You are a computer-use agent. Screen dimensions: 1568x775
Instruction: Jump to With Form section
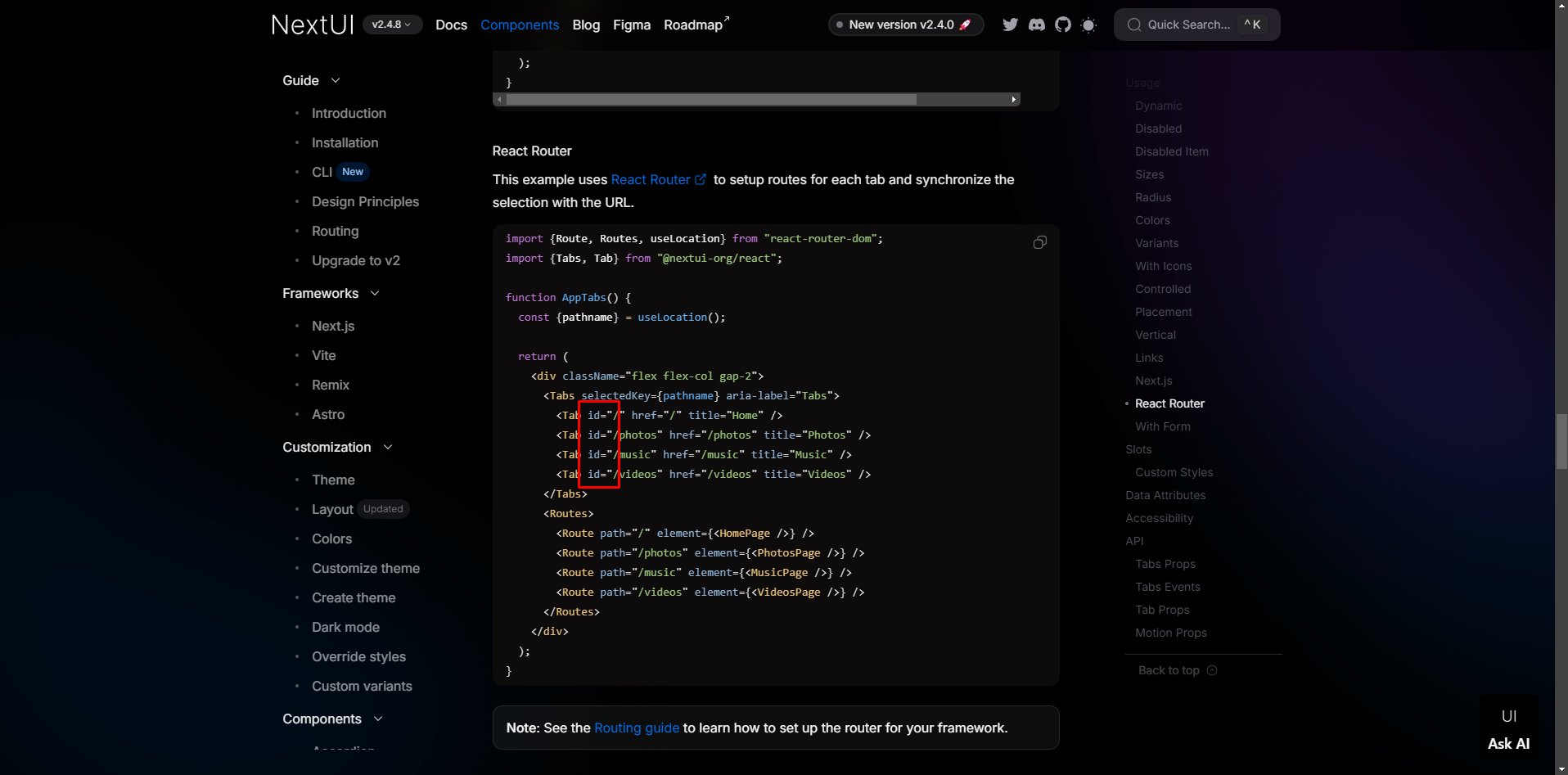click(1162, 426)
